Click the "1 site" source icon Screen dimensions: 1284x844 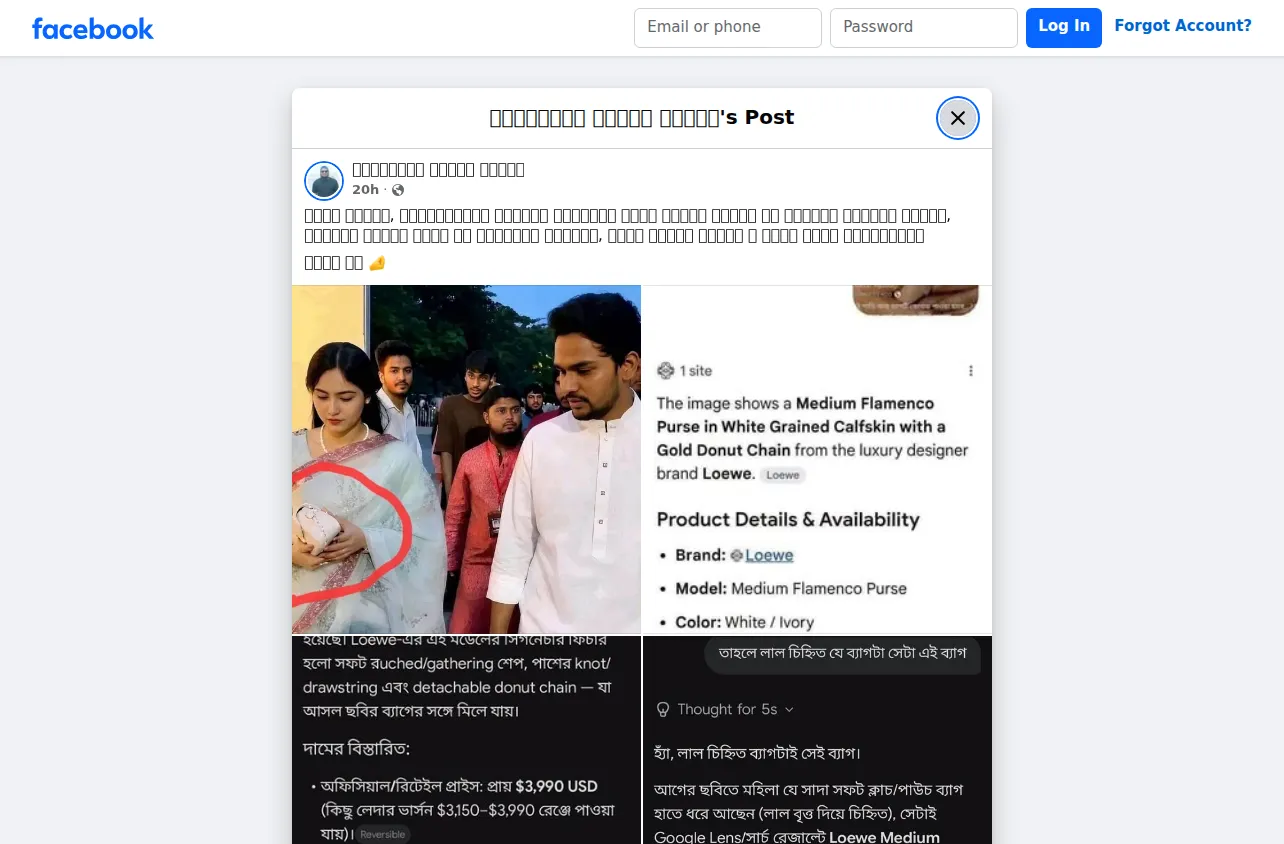click(666, 371)
